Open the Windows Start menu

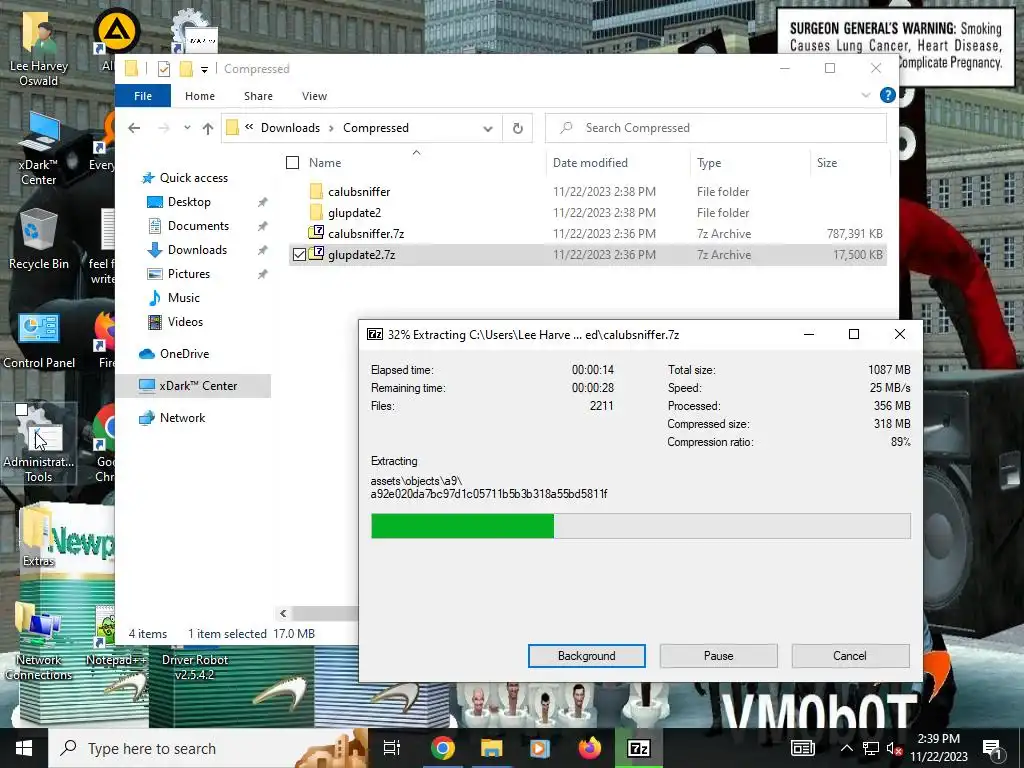coord(24,748)
